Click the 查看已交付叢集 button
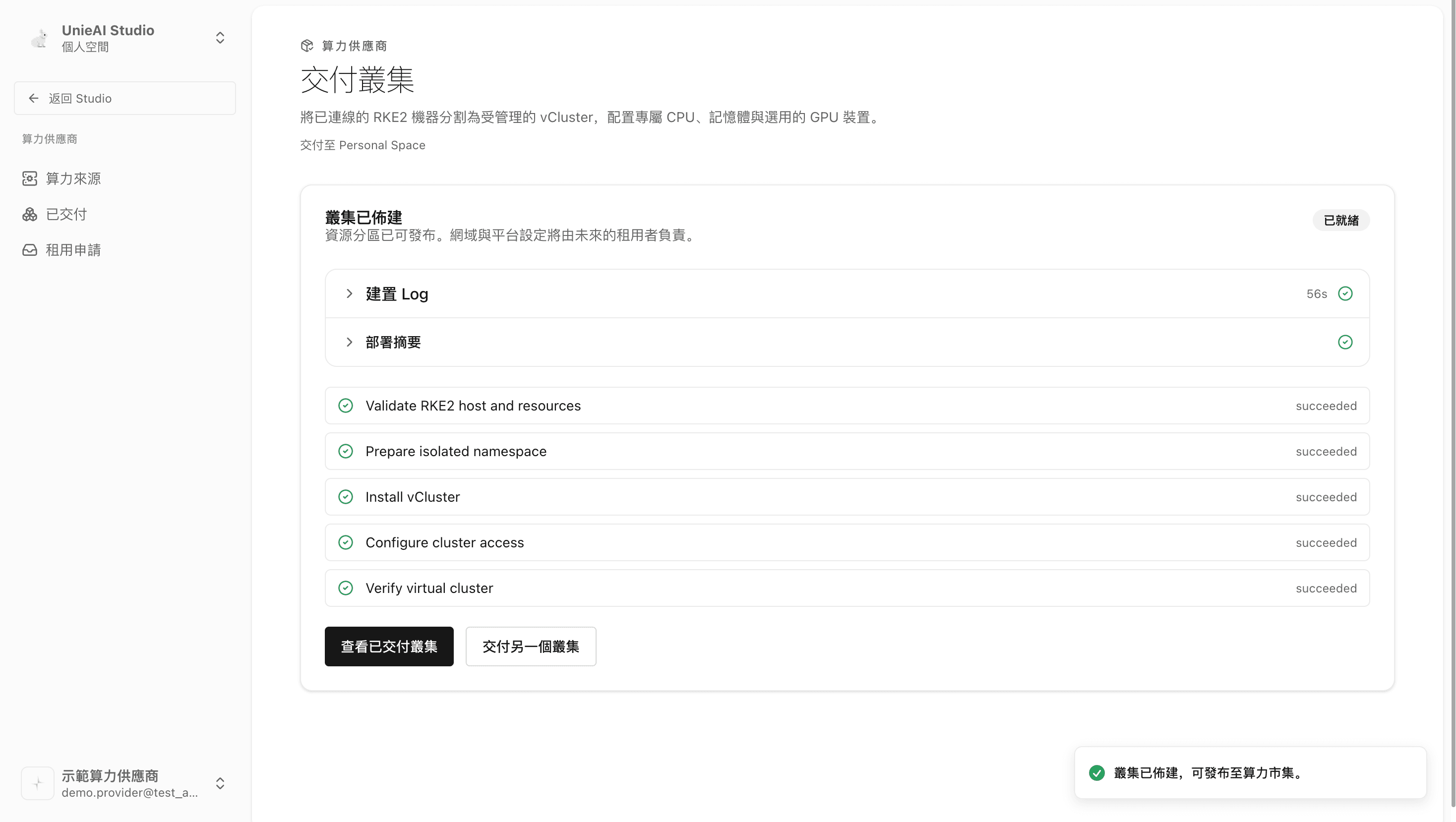Viewport: 1456px width, 822px height. coord(389,646)
